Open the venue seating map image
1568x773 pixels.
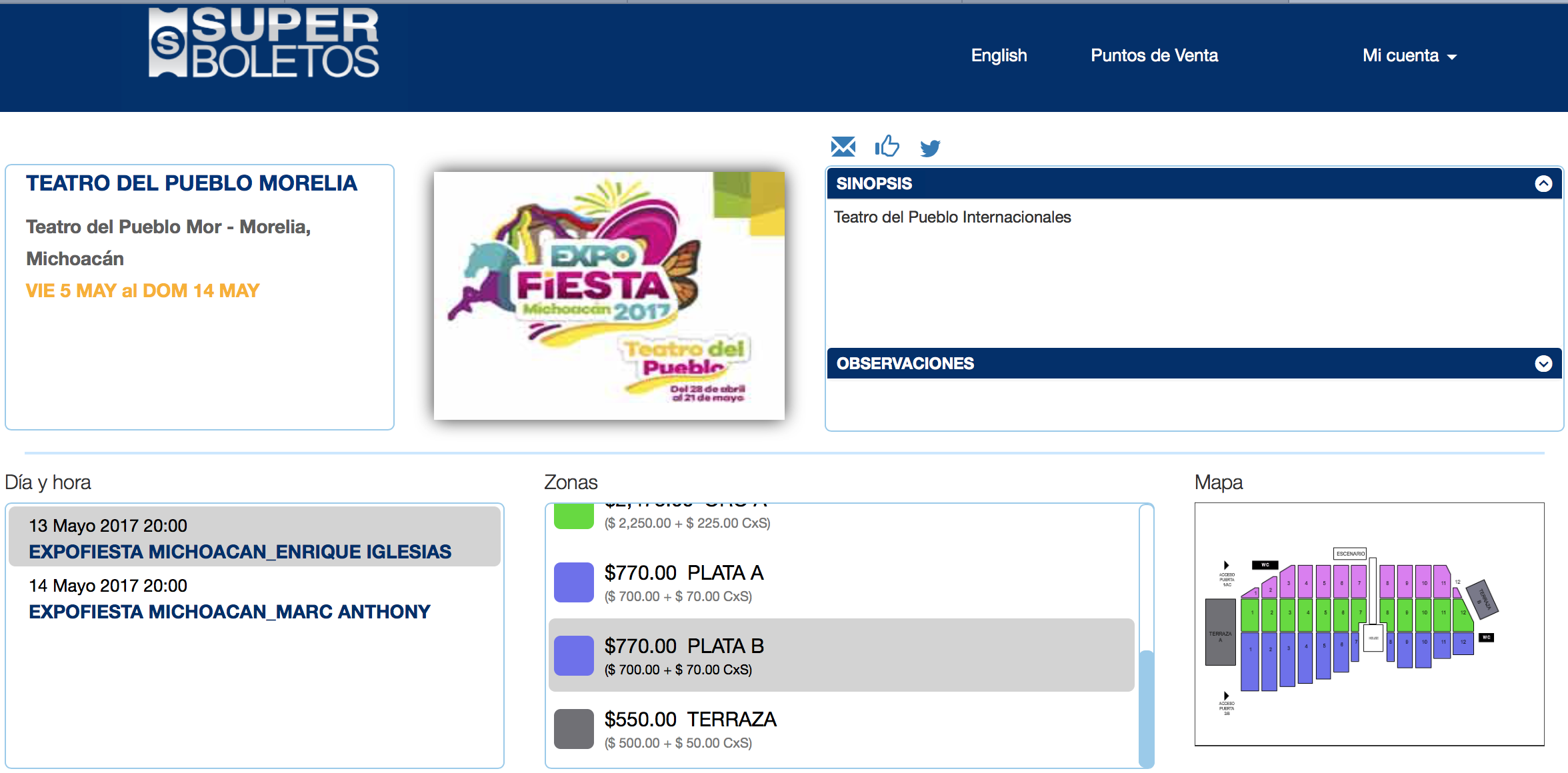(1369, 624)
